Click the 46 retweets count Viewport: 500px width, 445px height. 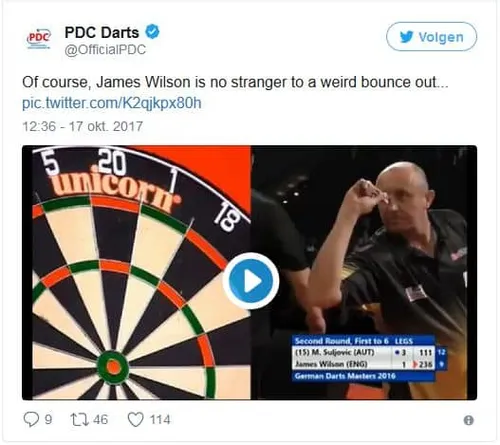click(100, 419)
